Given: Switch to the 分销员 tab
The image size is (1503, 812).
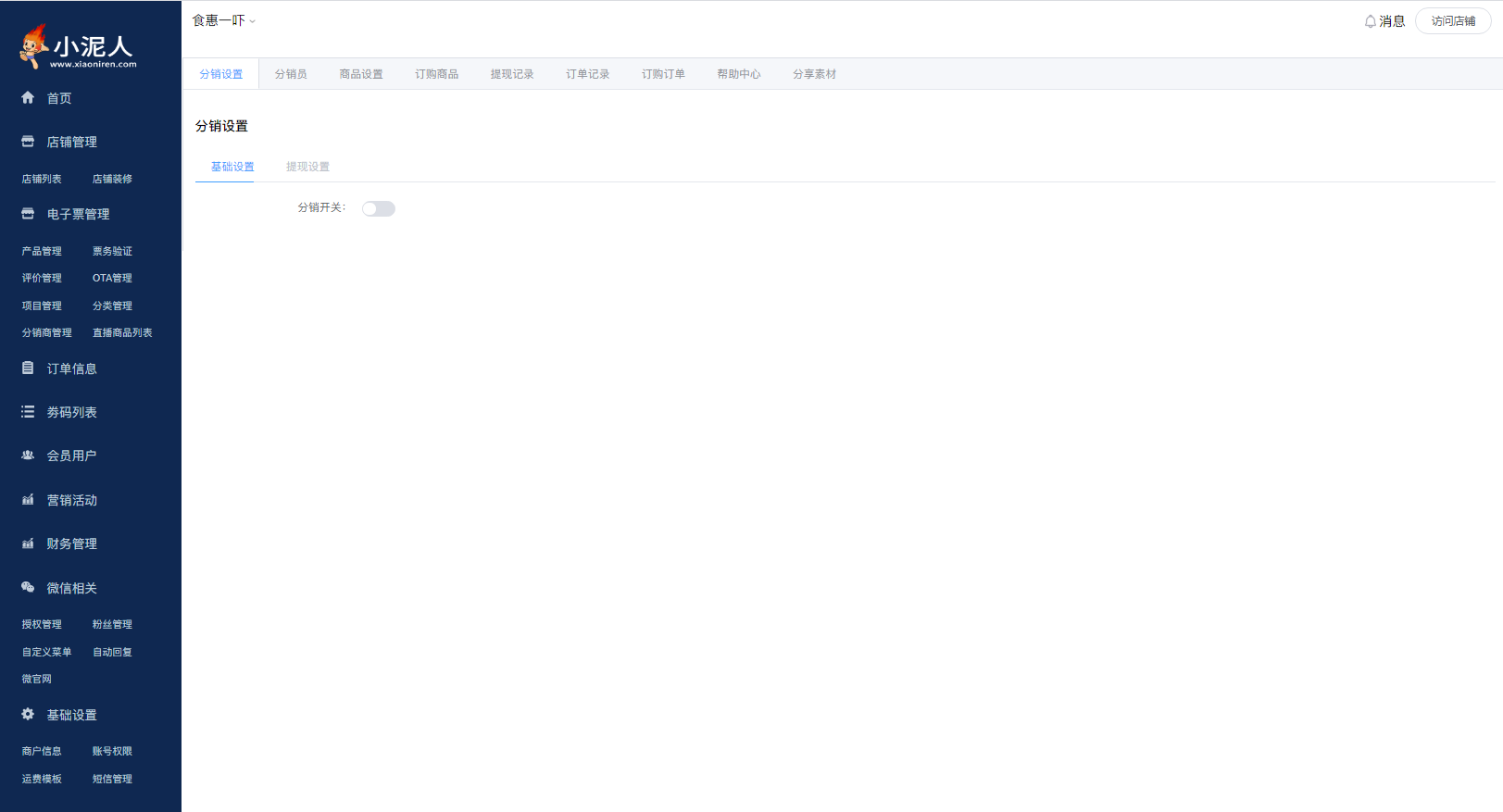Looking at the screenshot, I should (x=291, y=74).
